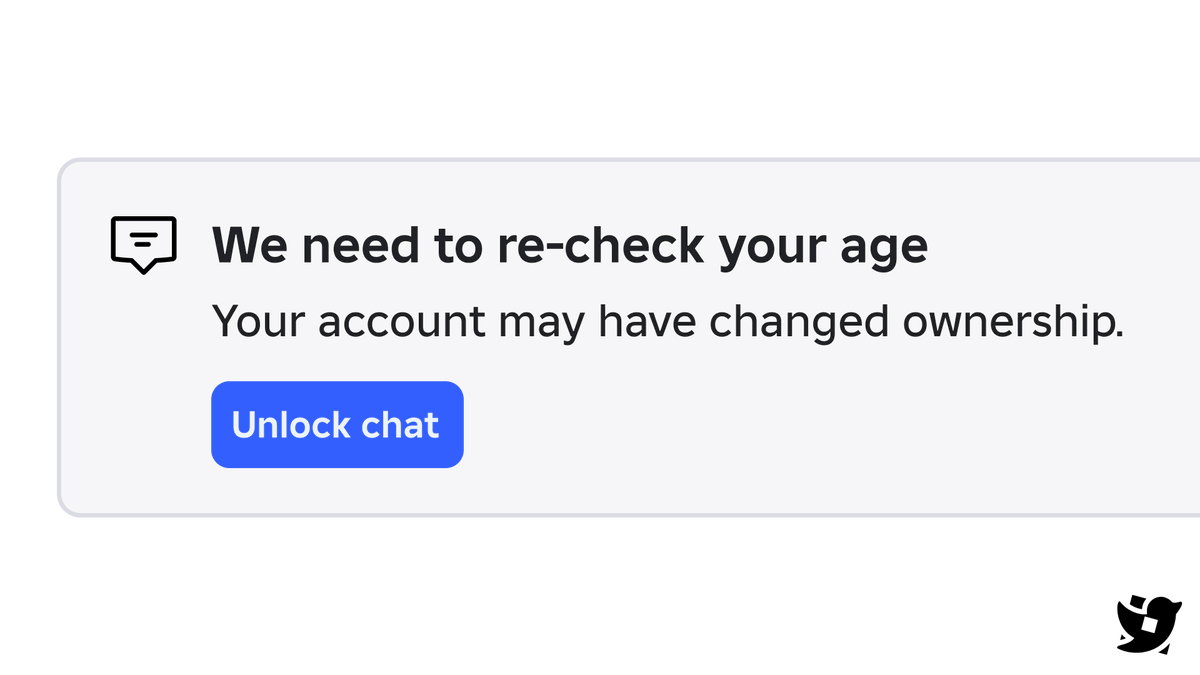The height and width of the screenshot is (675, 1200).
Task: Click 're-check' in the bold heading
Action: click(x=601, y=245)
